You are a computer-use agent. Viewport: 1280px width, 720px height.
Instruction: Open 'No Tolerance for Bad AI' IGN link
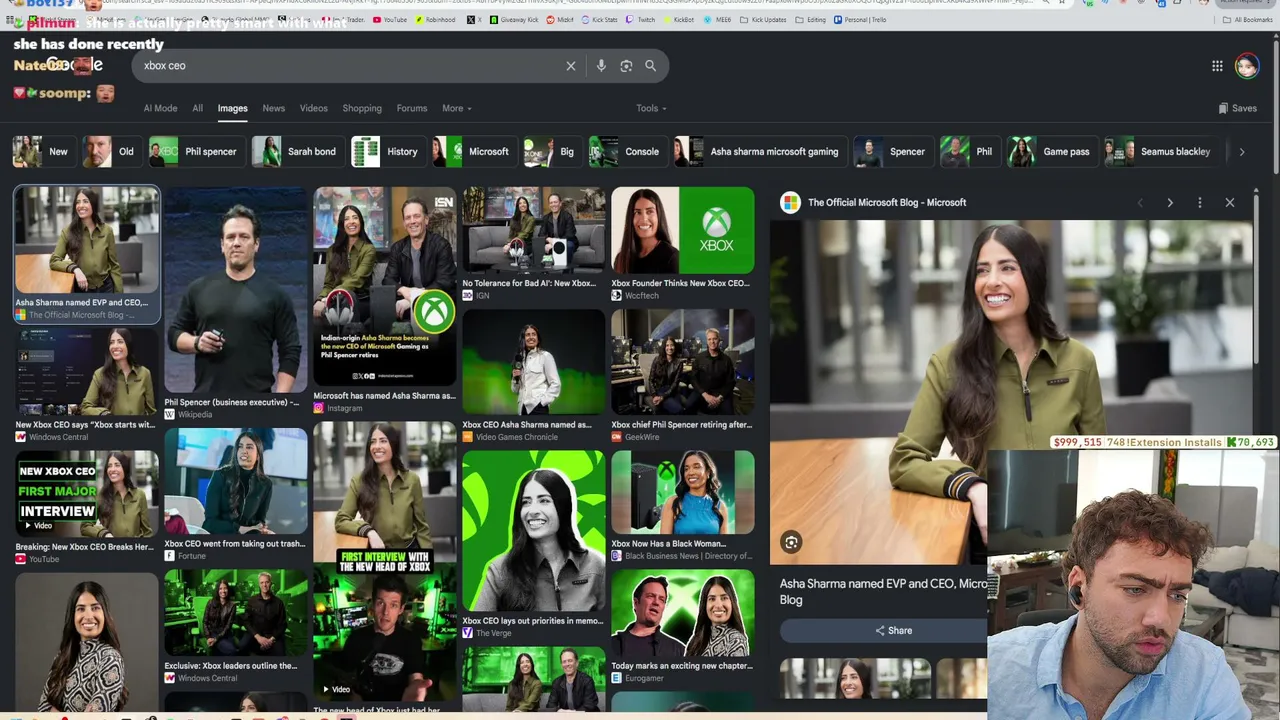point(529,283)
